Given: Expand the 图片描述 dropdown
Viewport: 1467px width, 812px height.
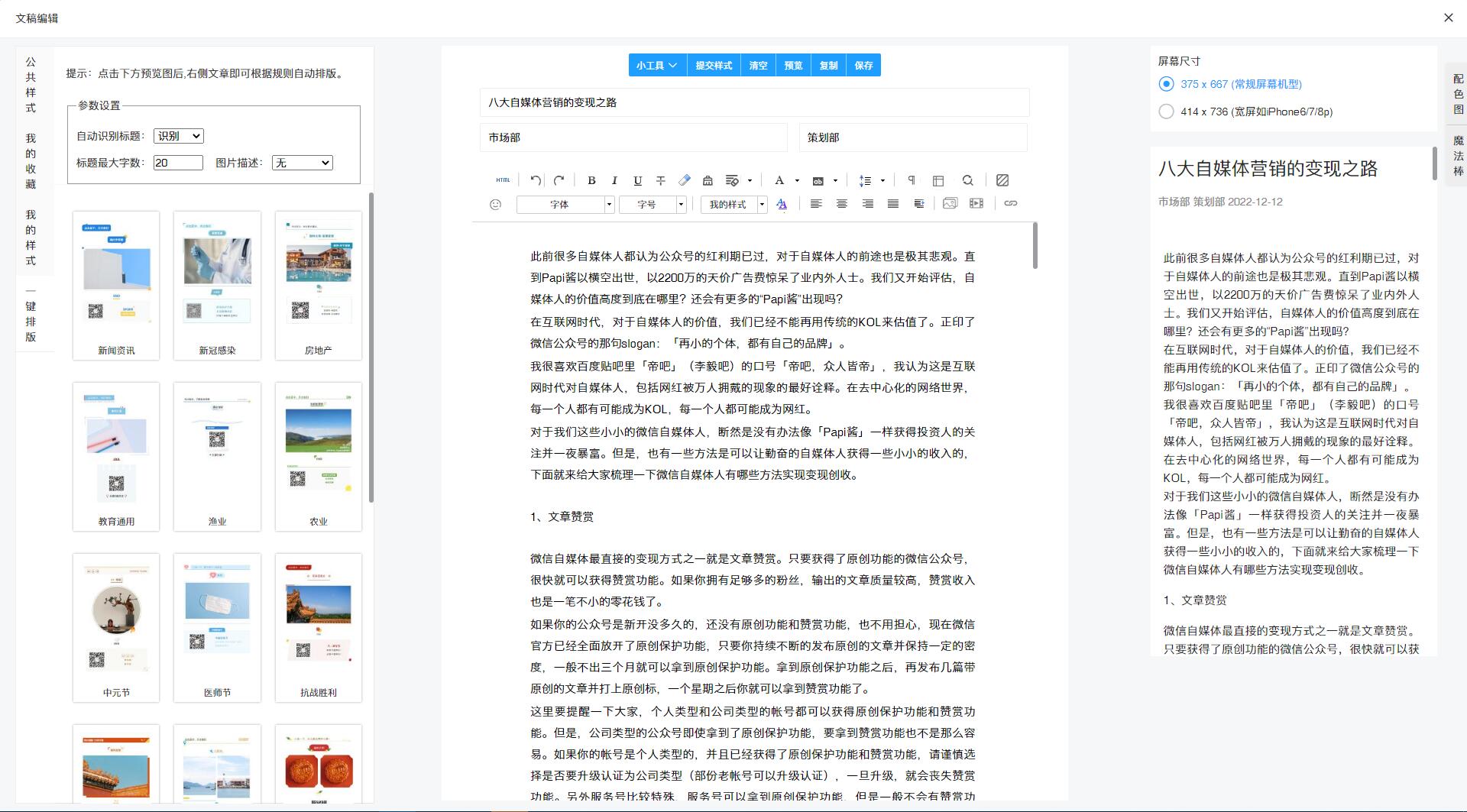Looking at the screenshot, I should (302, 163).
